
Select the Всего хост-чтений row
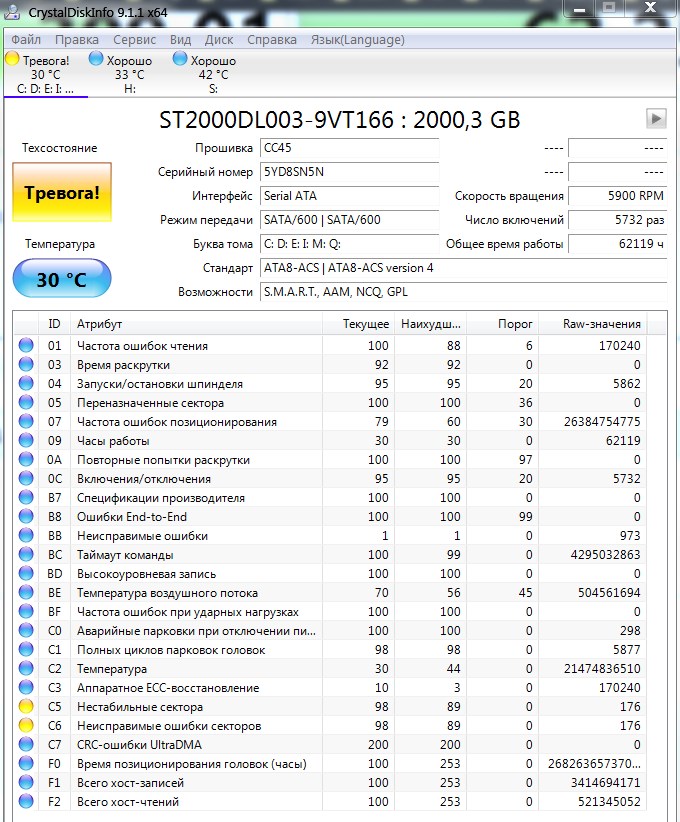click(330, 802)
